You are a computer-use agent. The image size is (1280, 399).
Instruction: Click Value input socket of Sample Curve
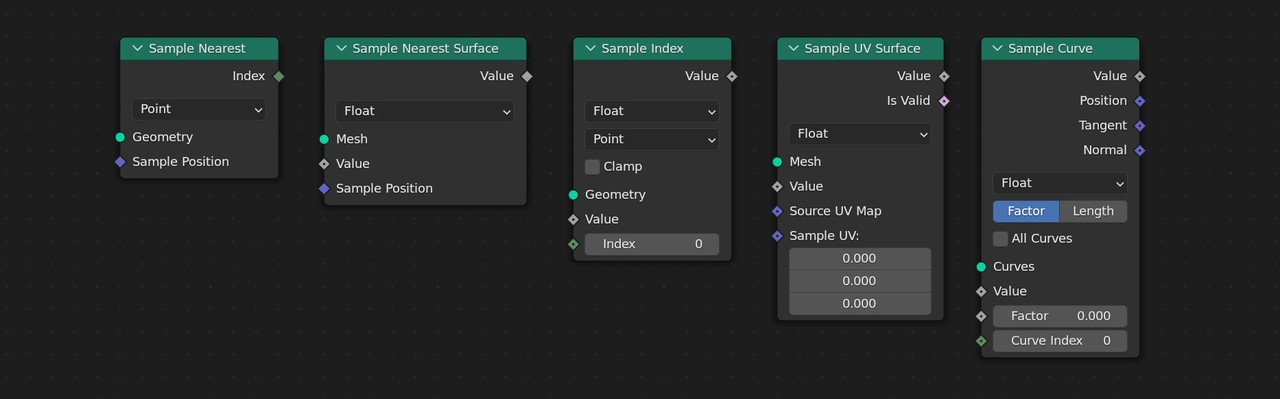click(x=981, y=291)
